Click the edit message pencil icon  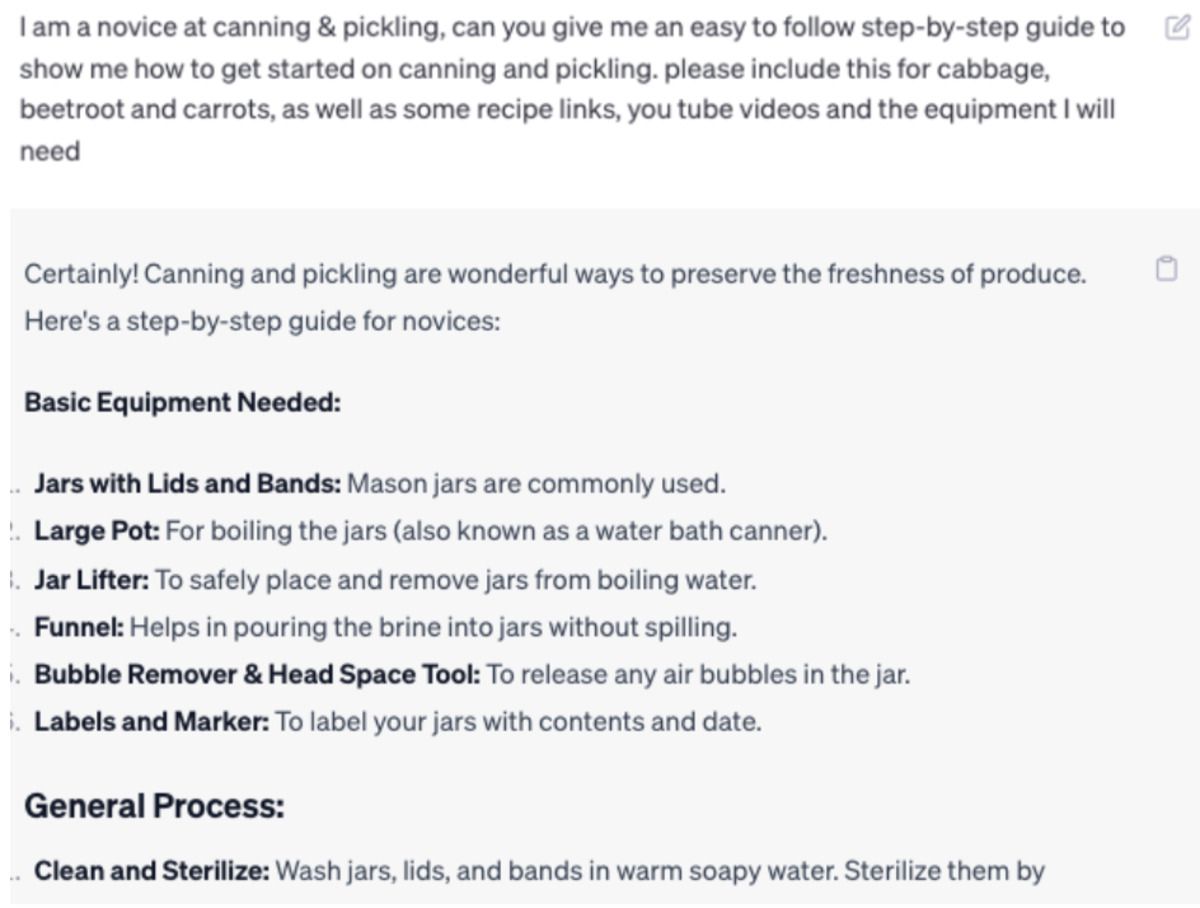(1175, 28)
